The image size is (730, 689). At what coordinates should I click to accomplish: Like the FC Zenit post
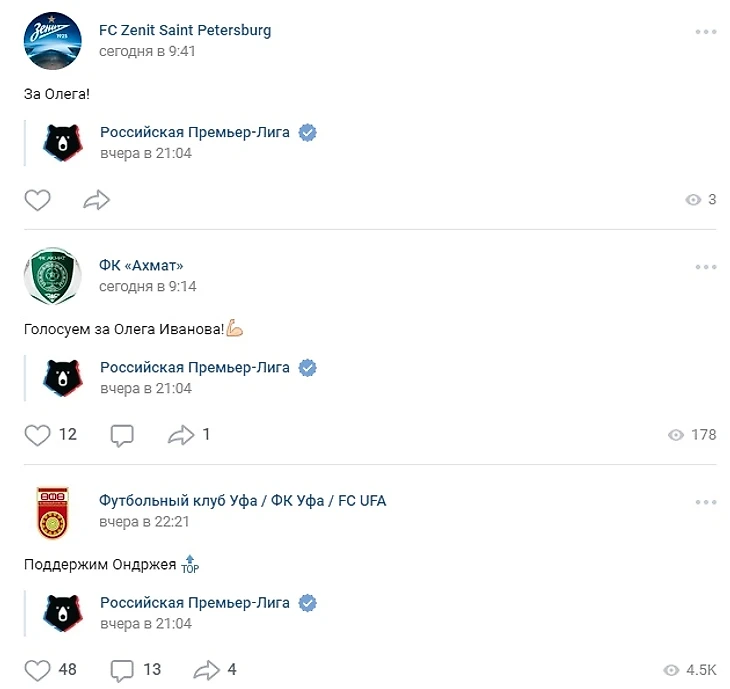click(x=37, y=200)
